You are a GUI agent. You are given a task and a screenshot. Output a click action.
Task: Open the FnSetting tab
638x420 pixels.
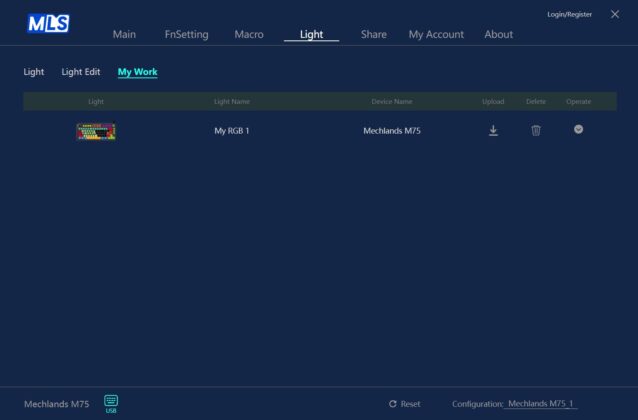pos(186,34)
